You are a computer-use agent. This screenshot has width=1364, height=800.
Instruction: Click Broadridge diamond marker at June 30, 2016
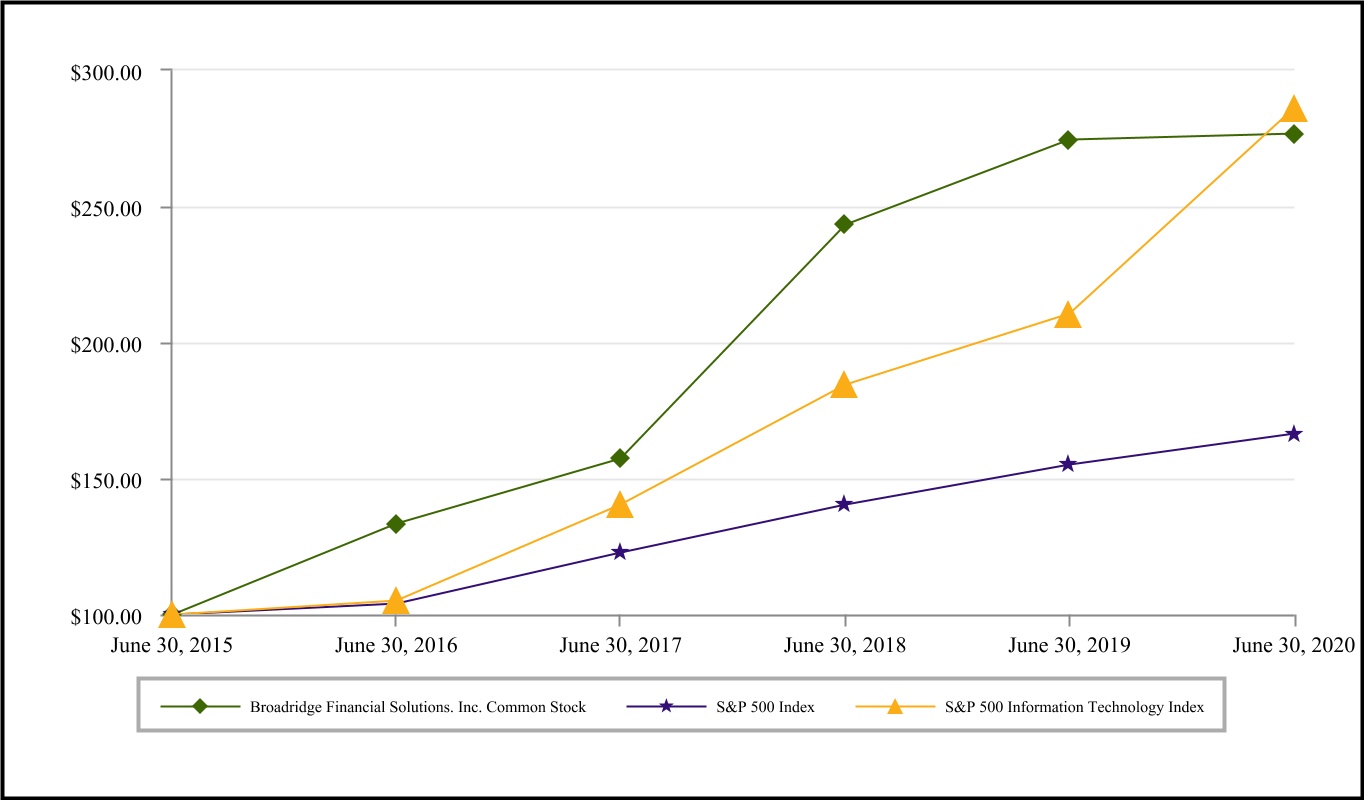tap(396, 524)
